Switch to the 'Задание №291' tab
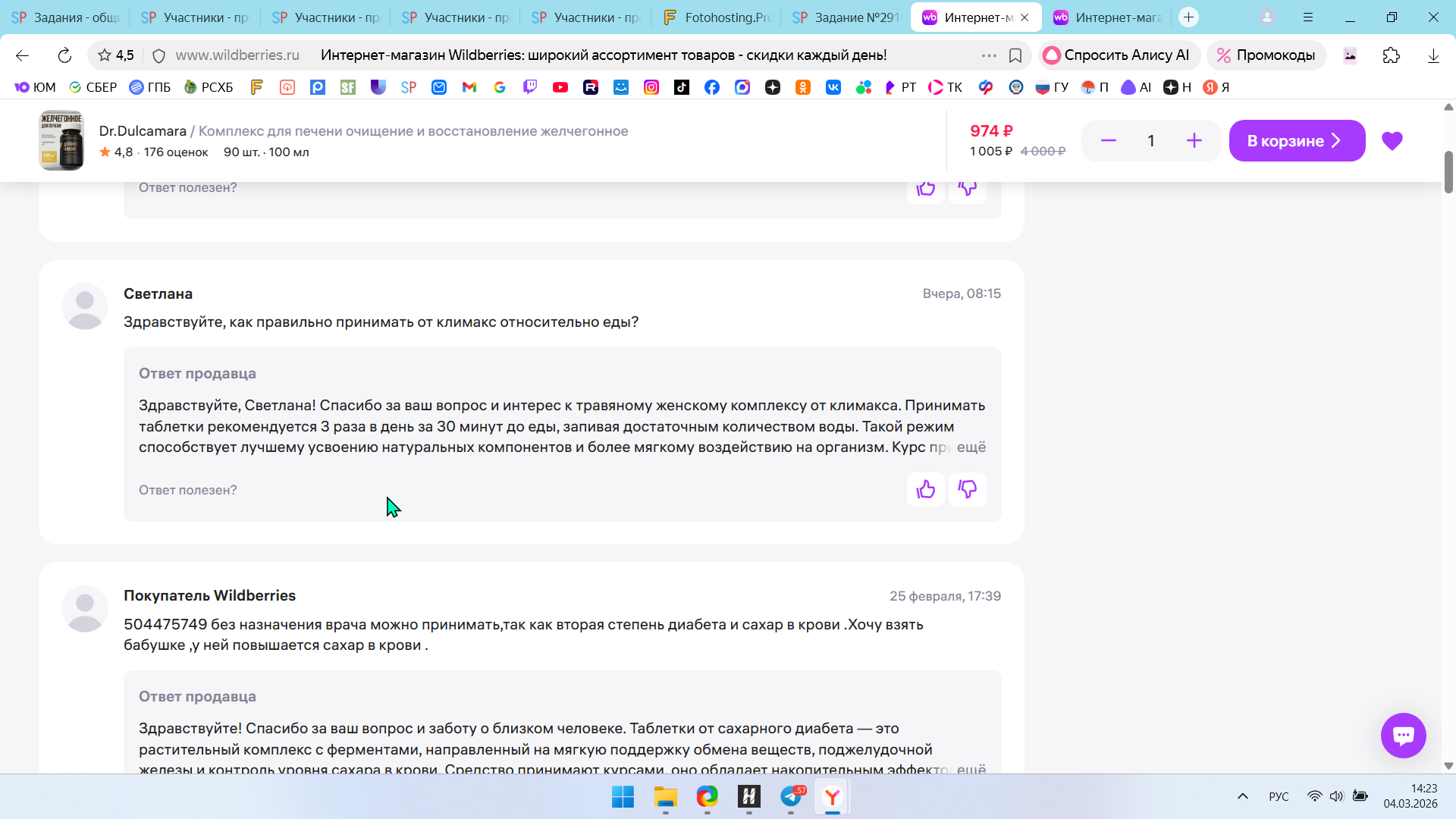This screenshot has width=1456, height=819. 846,17
